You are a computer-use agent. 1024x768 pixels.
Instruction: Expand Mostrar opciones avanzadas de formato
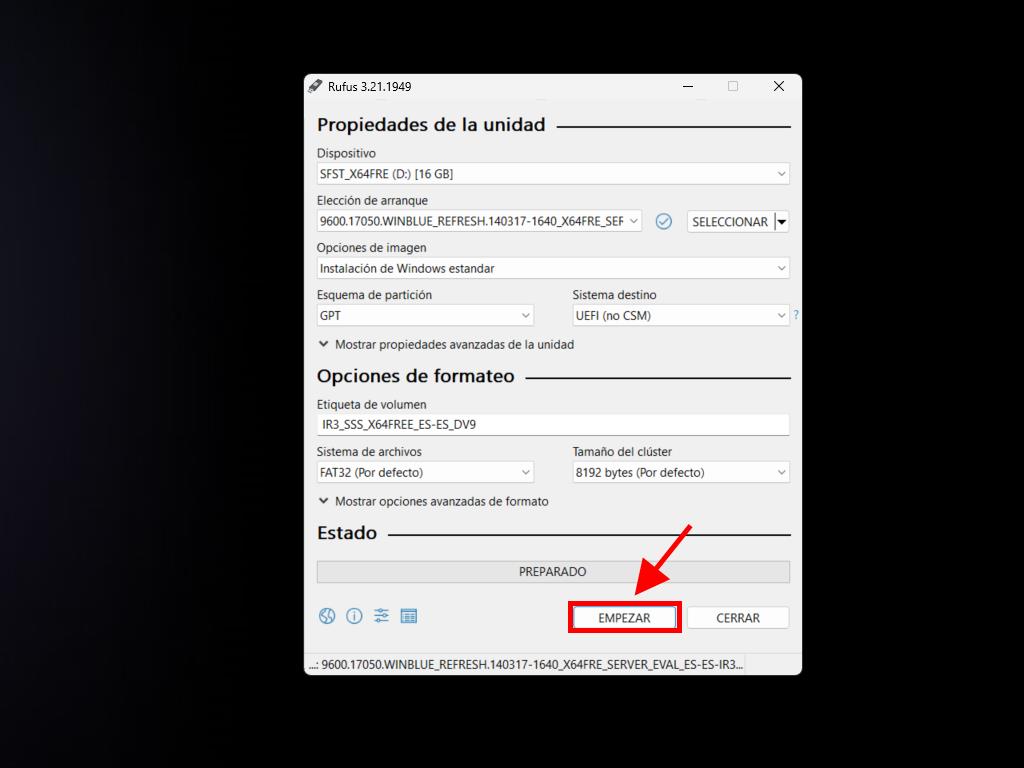coord(434,501)
